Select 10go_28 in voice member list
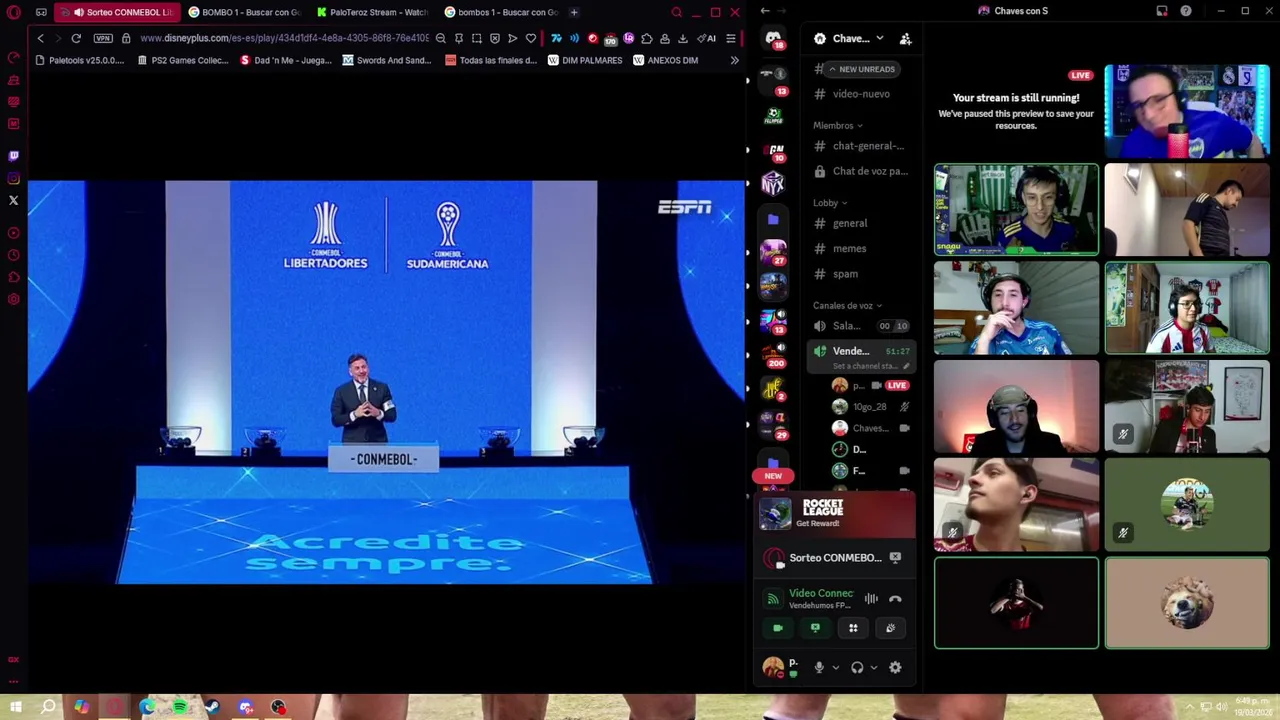 click(x=870, y=406)
